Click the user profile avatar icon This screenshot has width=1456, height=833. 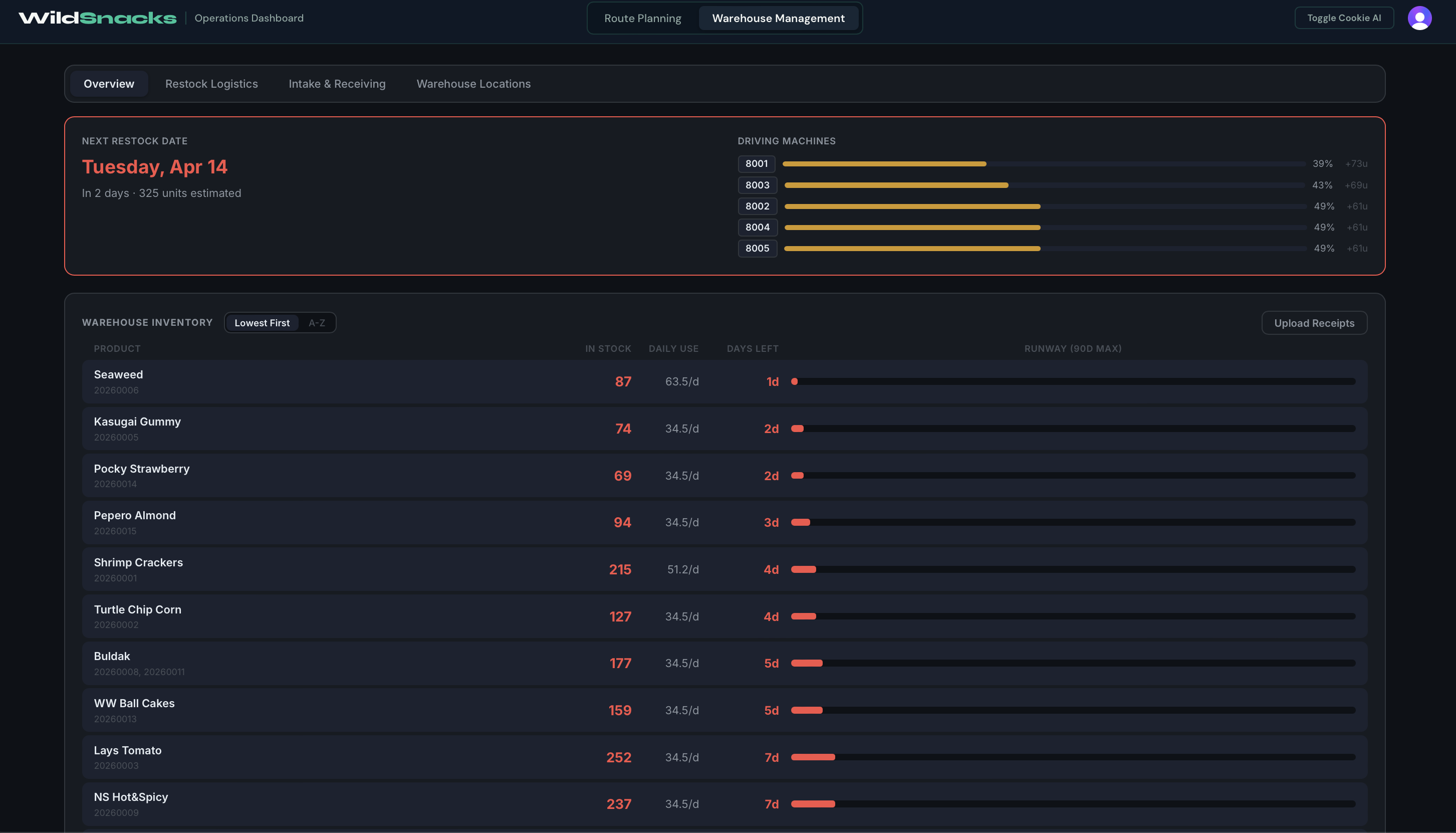(x=1419, y=18)
